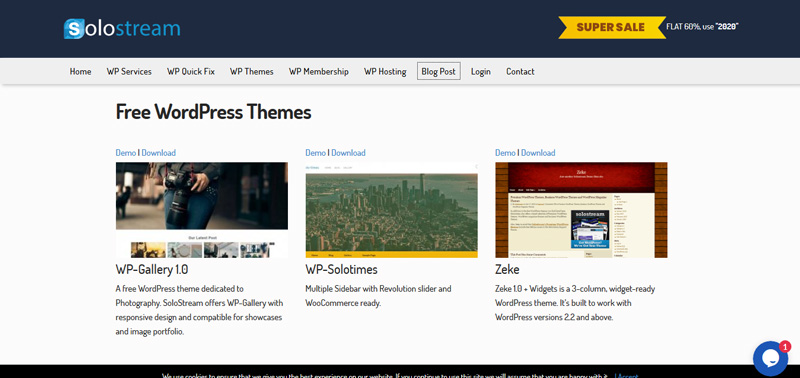
Task: Click the Solostream logo
Action: 122,29
